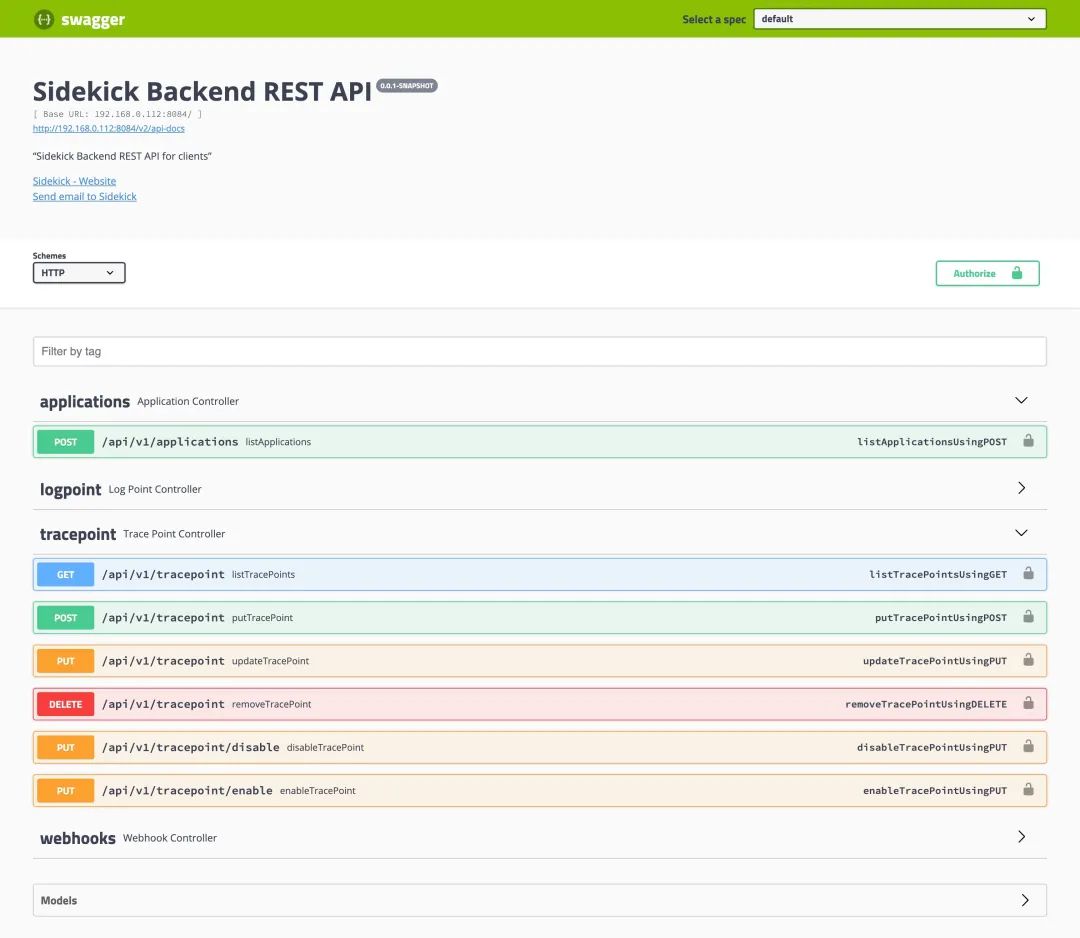Click lock icon on listApplications POST row
The width and height of the screenshot is (1080, 938).
[x=1028, y=441]
